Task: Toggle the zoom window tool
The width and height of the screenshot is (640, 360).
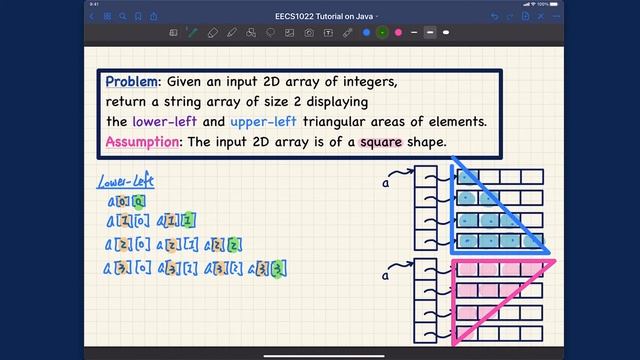Action: click(173, 33)
